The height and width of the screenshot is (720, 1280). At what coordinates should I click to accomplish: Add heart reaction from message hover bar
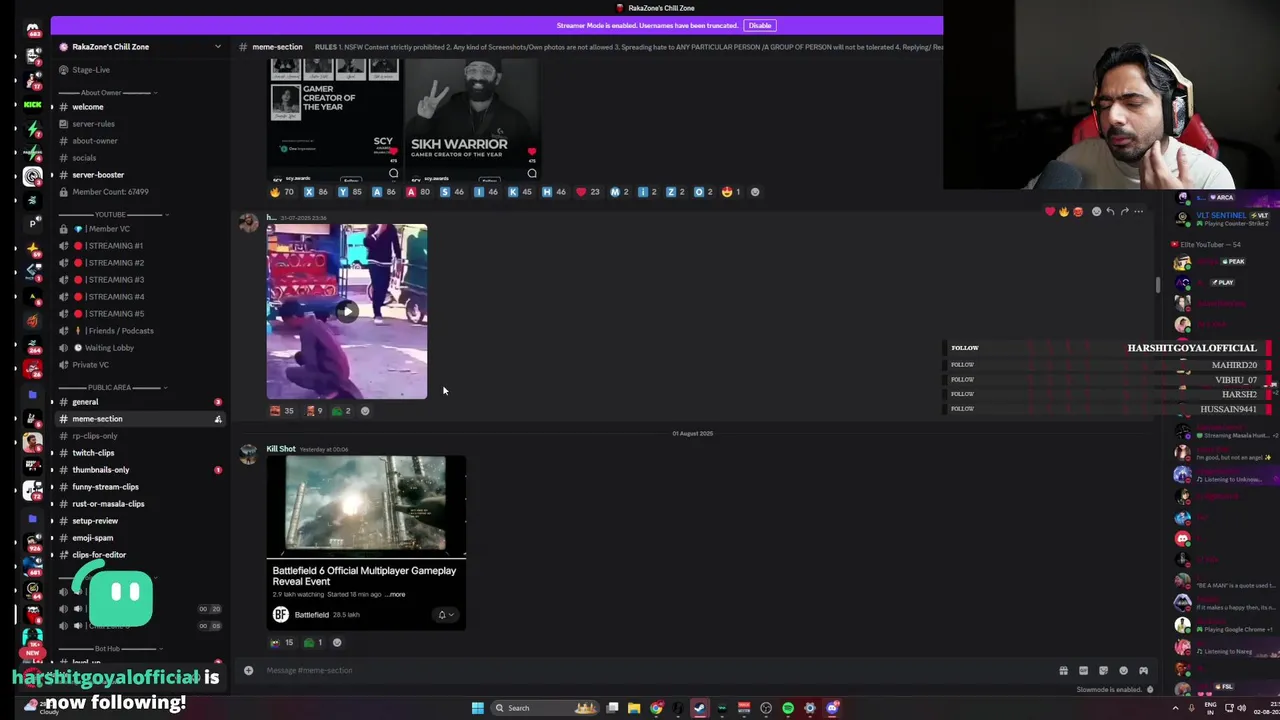pos(1049,211)
